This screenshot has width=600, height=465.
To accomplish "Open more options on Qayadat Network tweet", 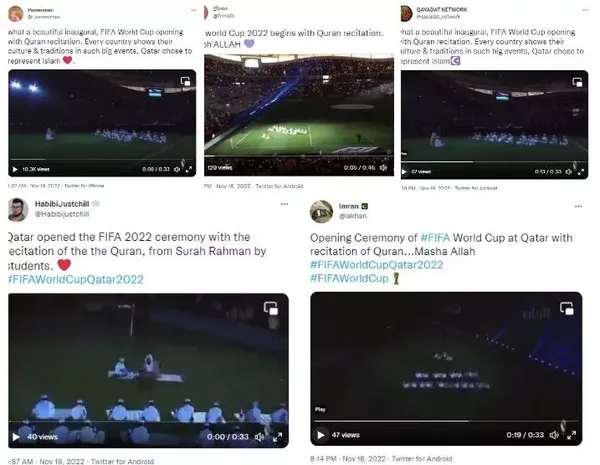I will [x=585, y=10].
